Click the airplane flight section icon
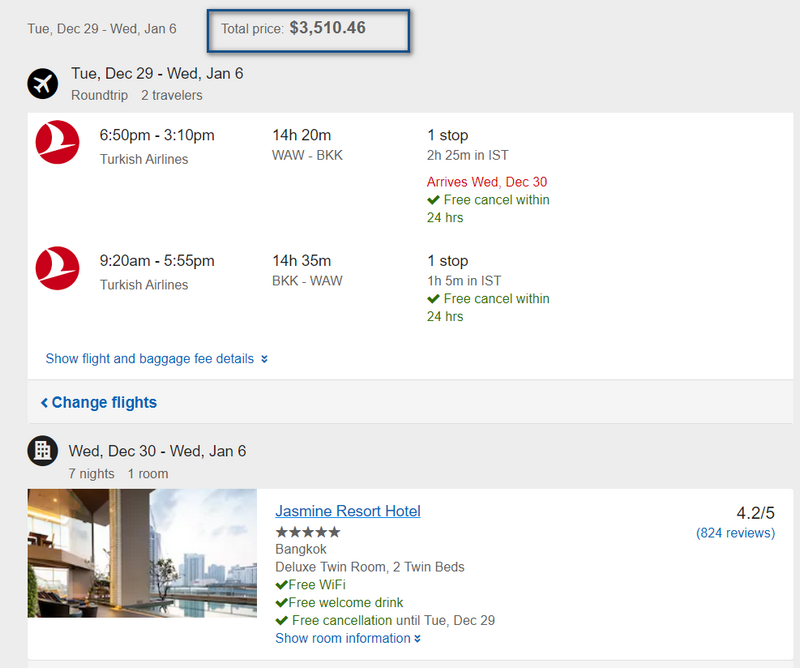Viewport: 800px width, 668px height. coord(42,84)
